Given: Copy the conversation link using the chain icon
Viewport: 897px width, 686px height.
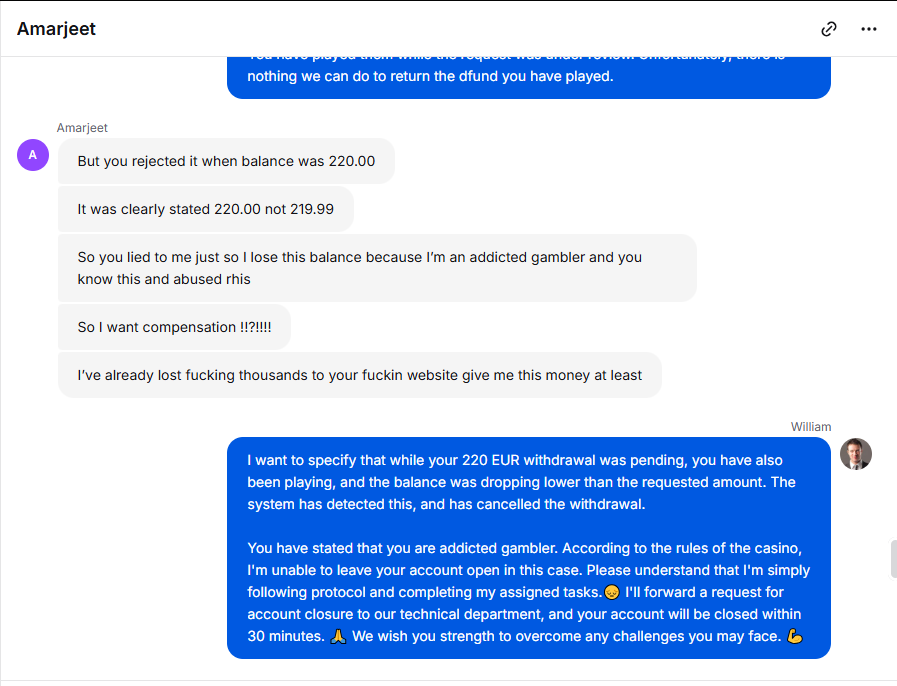Looking at the screenshot, I should pos(828,29).
